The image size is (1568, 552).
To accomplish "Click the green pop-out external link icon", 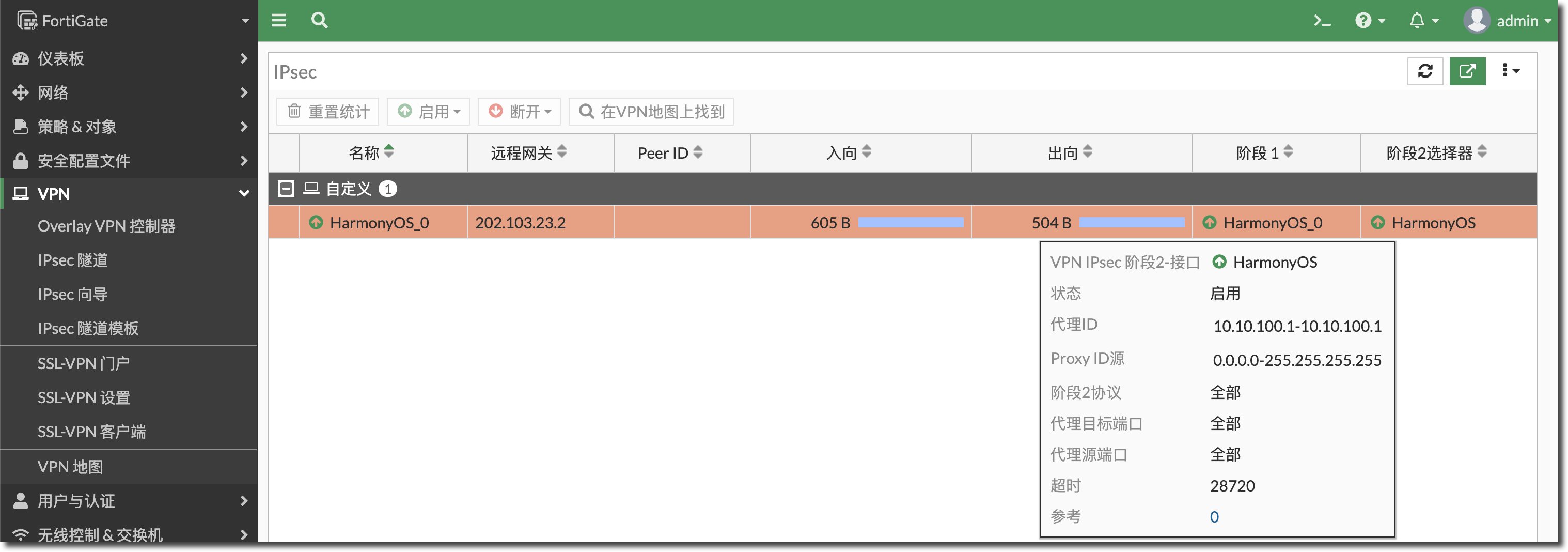I will tap(1467, 71).
